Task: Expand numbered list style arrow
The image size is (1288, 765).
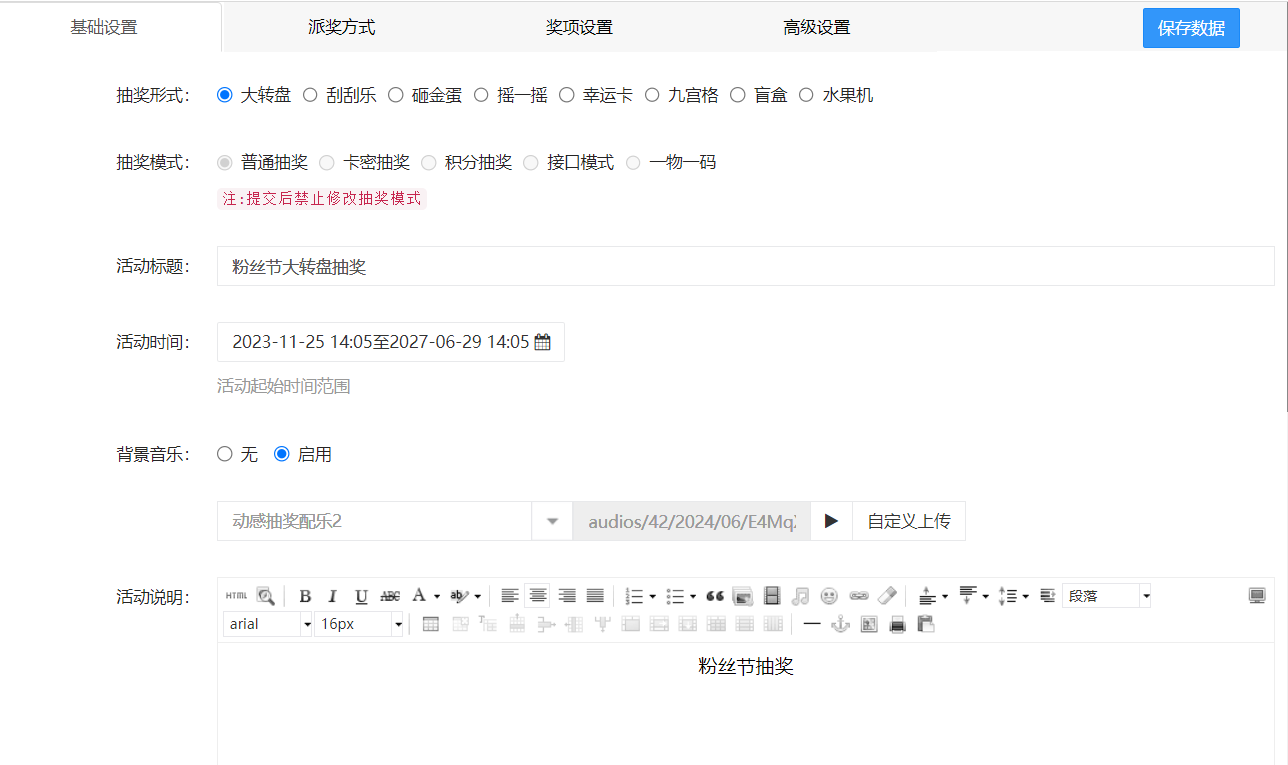Action: pos(652,597)
